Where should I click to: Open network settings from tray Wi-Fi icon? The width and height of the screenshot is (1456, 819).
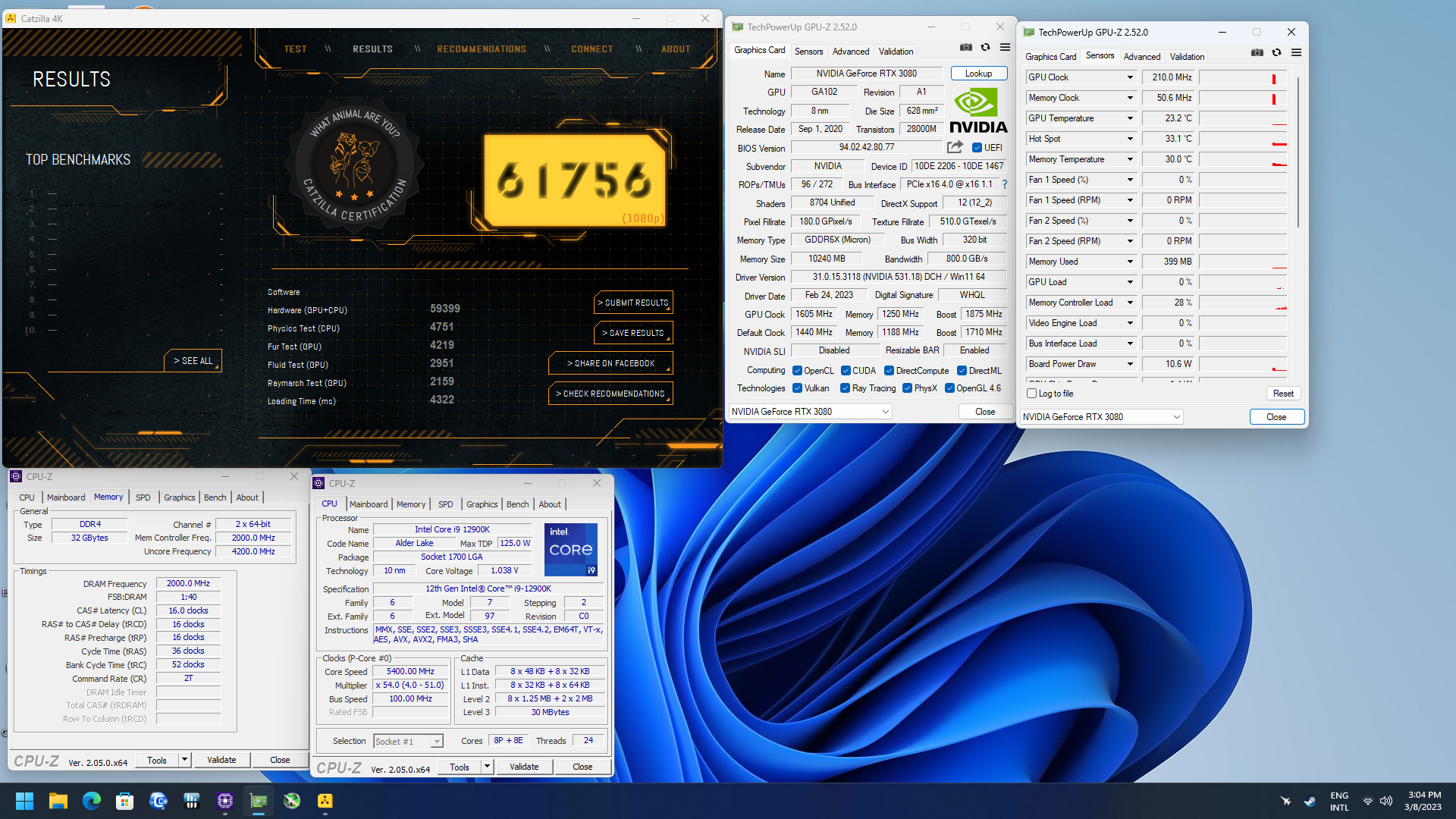(x=1367, y=801)
